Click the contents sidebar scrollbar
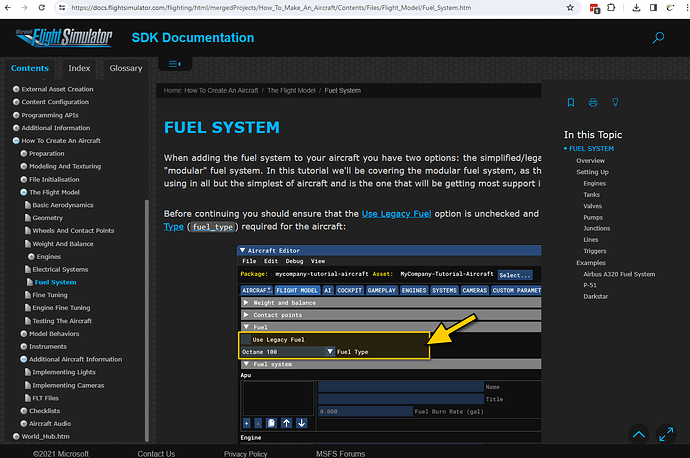Viewport: 690px width, 458px height. point(147,320)
